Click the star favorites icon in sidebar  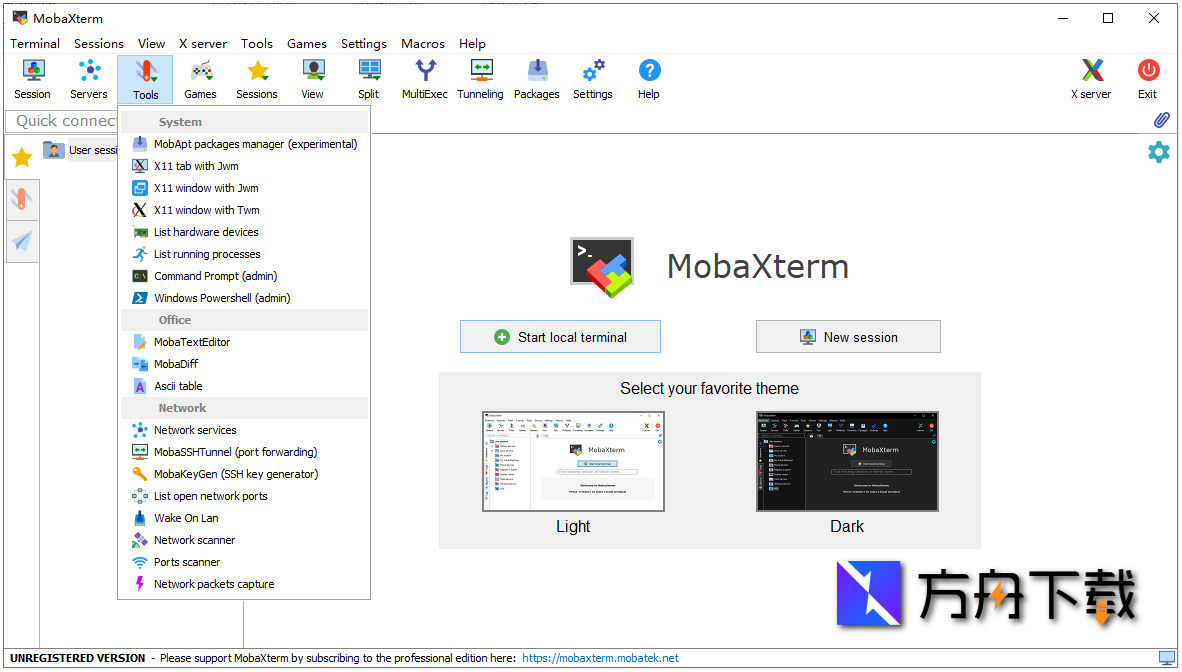coord(21,157)
